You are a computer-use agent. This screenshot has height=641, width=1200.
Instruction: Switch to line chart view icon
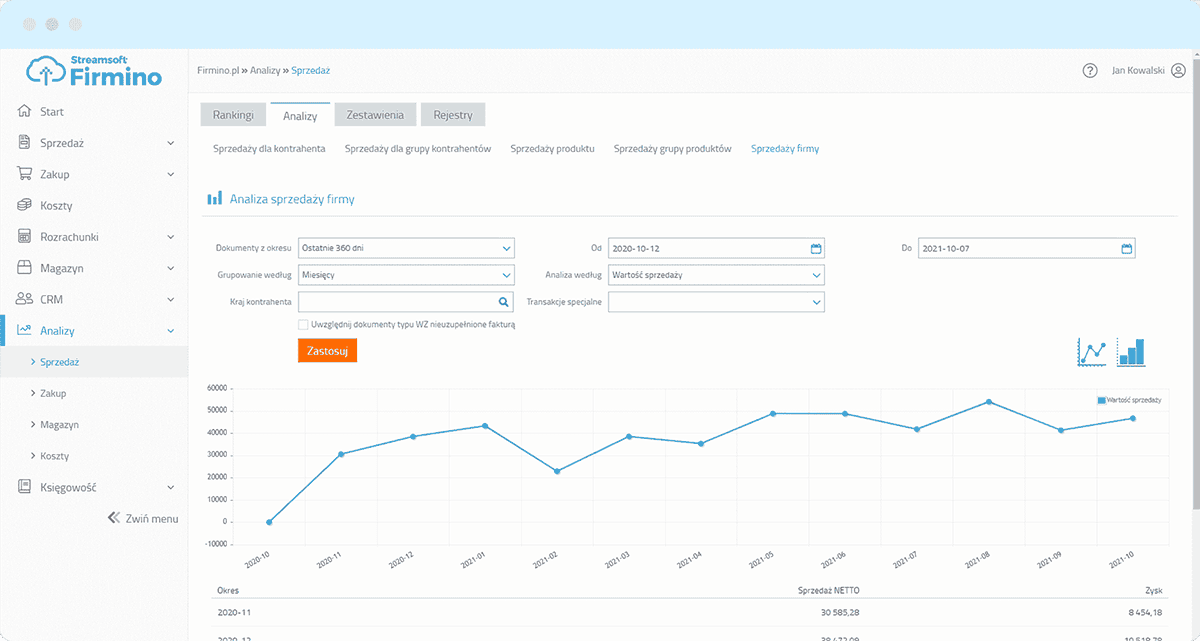[1093, 353]
